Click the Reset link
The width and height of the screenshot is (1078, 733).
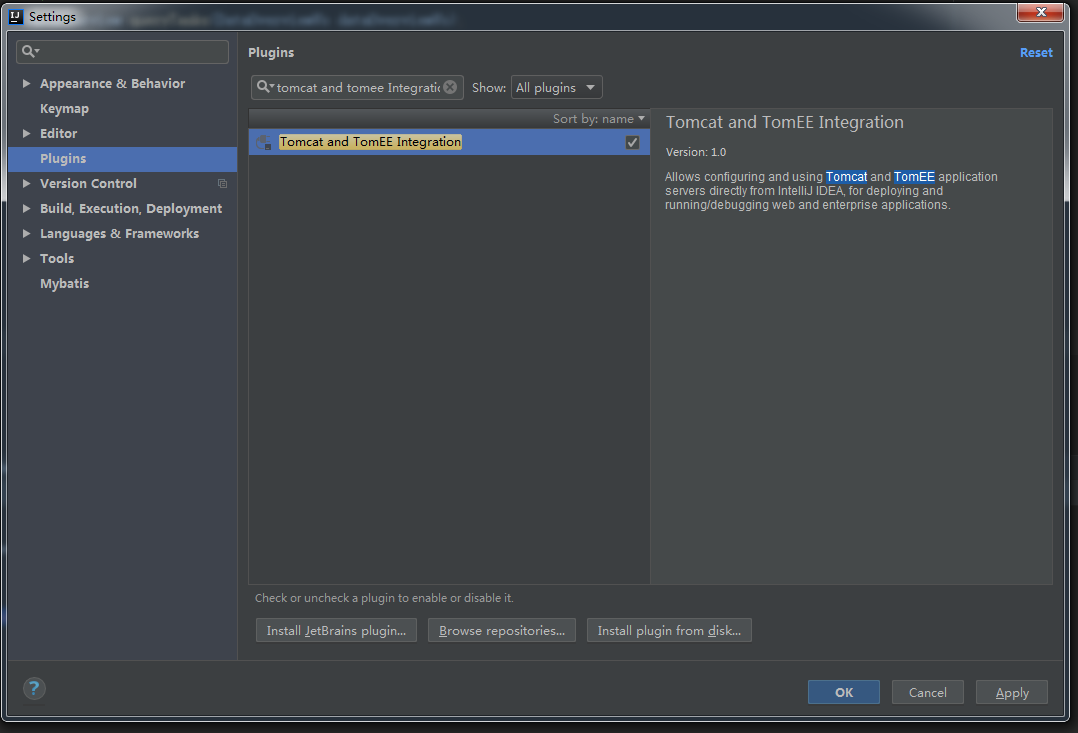point(1036,53)
